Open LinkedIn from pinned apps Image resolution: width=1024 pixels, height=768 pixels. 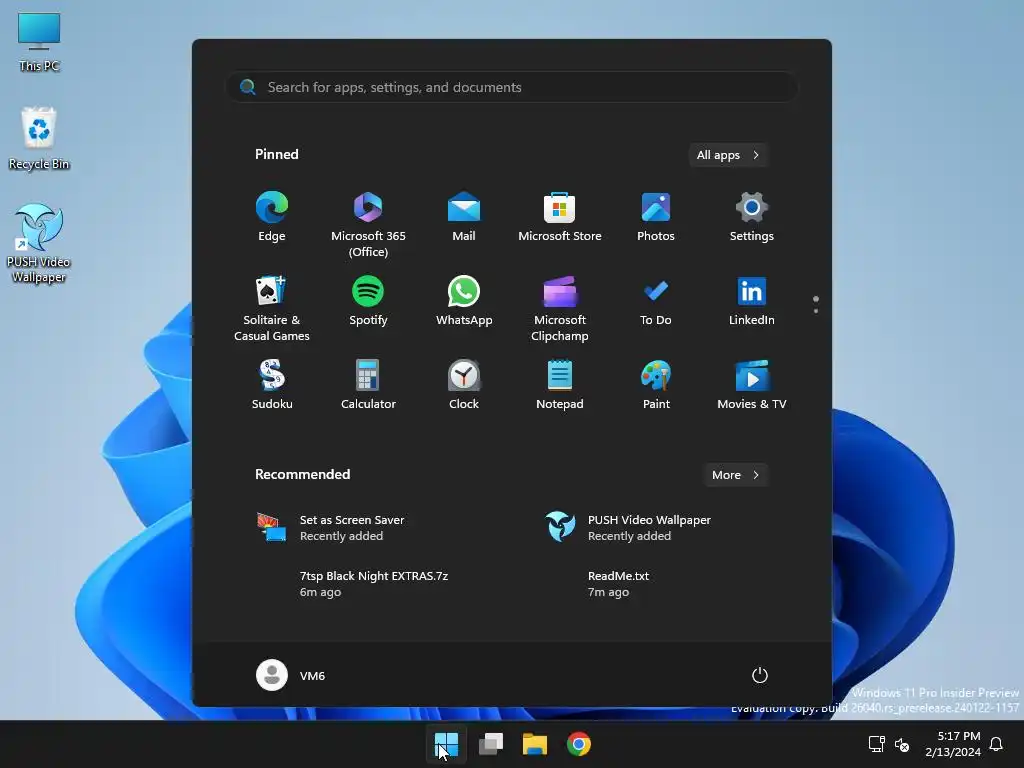(x=752, y=302)
